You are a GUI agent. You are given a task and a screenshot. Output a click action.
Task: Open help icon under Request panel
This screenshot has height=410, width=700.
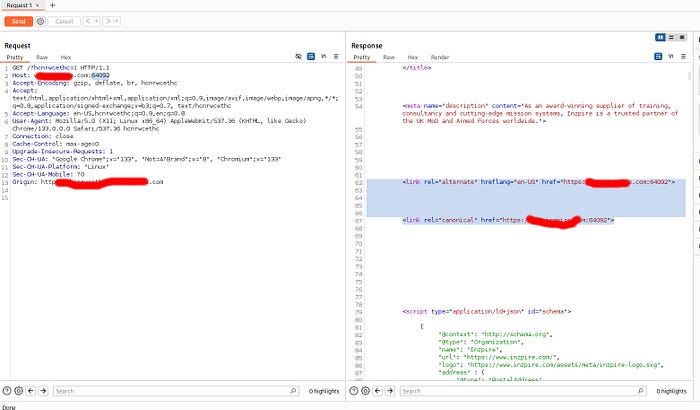pyautogui.click(x=7, y=391)
